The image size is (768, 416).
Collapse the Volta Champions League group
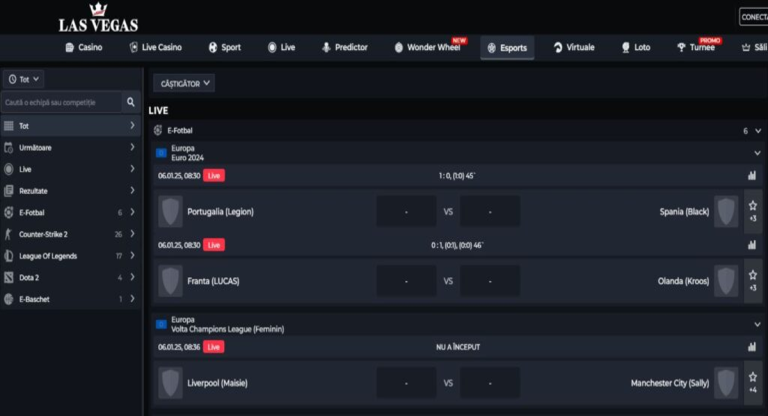point(757,324)
